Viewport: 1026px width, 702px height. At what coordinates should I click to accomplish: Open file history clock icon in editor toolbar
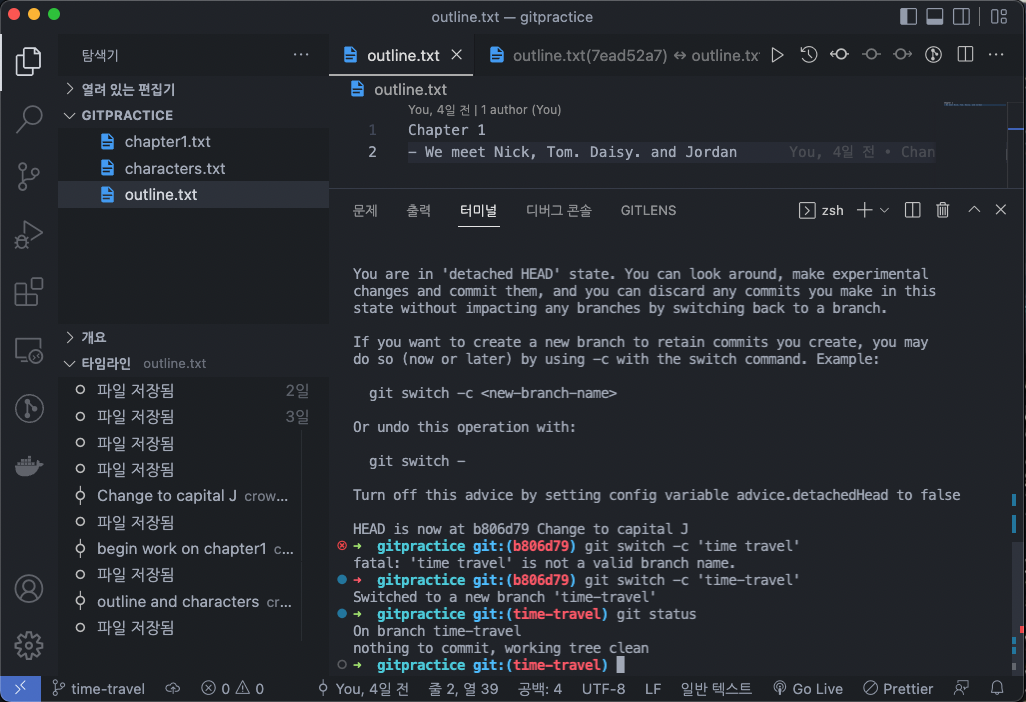pyautogui.click(x=809, y=55)
